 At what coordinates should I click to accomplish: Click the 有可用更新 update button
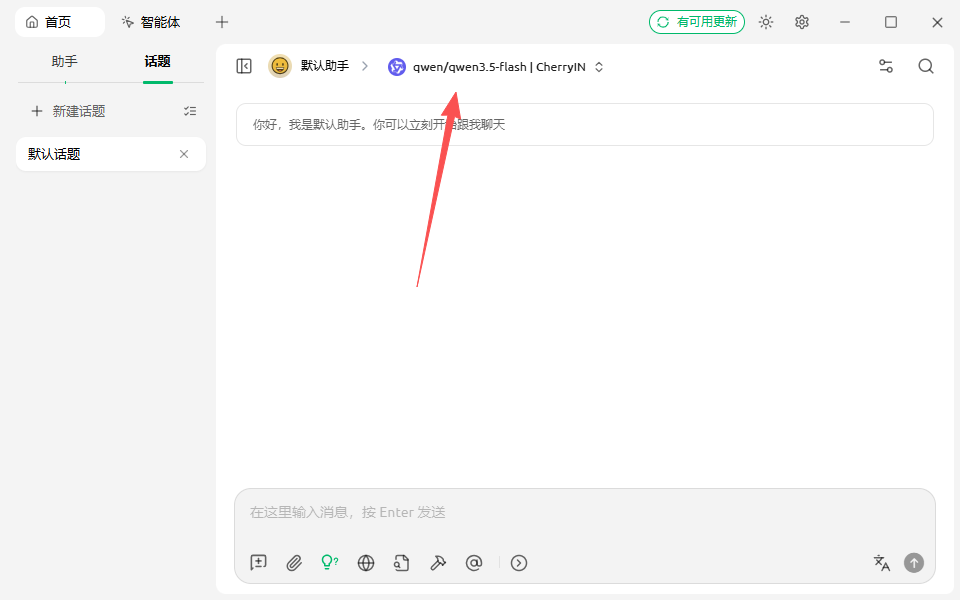click(697, 21)
